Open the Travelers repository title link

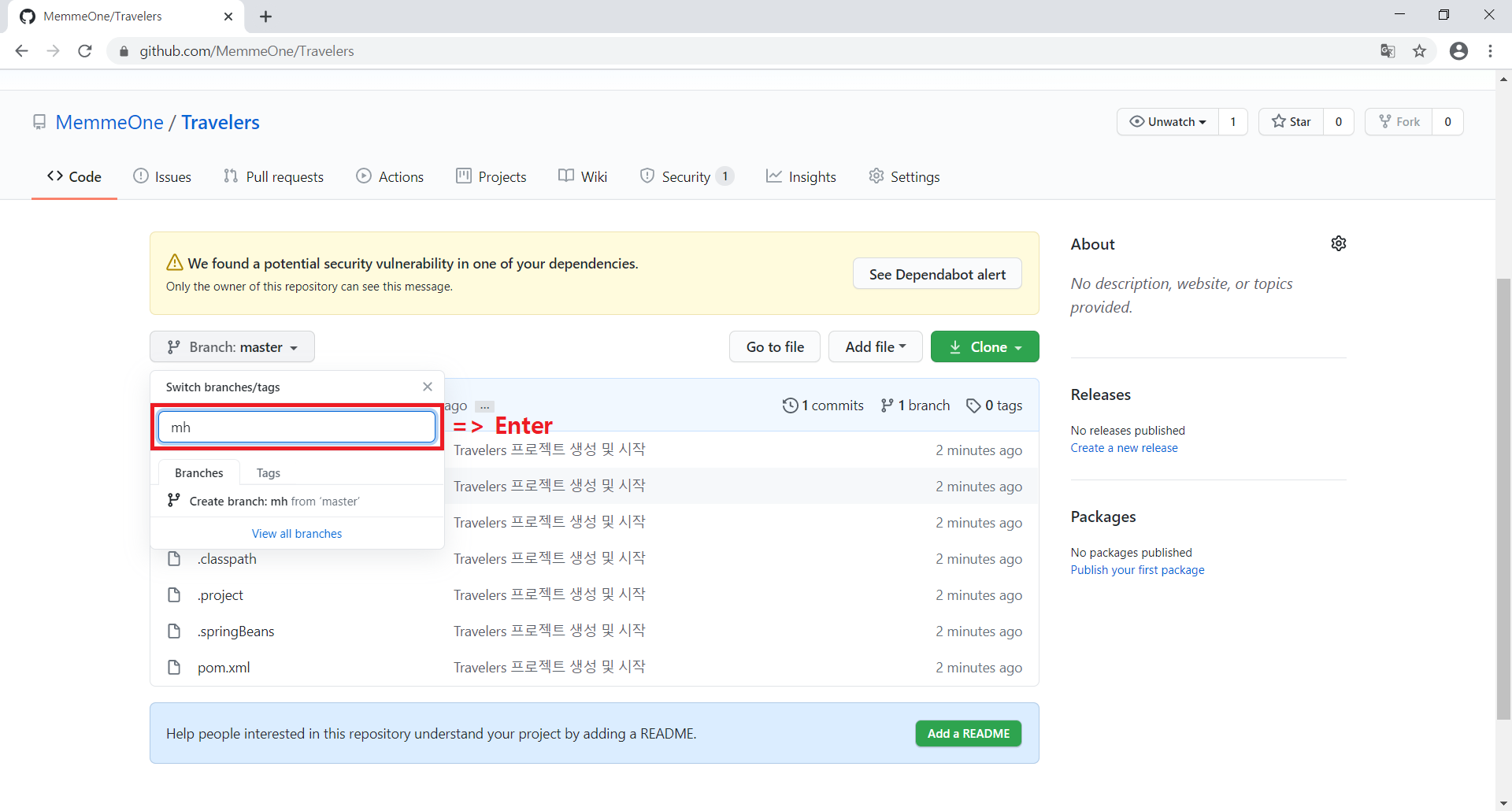pos(220,122)
